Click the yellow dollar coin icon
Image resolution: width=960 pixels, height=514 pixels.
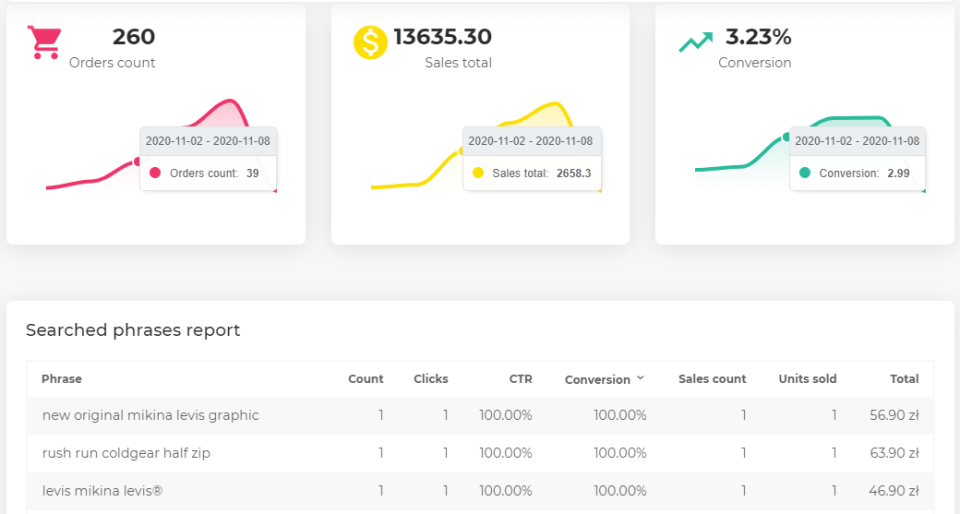tap(370, 43)
